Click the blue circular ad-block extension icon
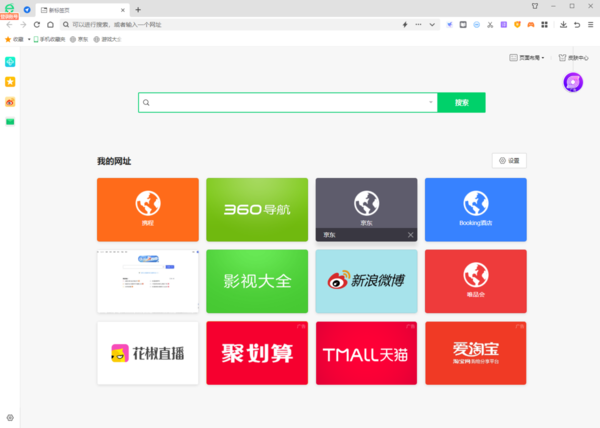The height and width of the screenshot is (428, 600). point(476,24)
